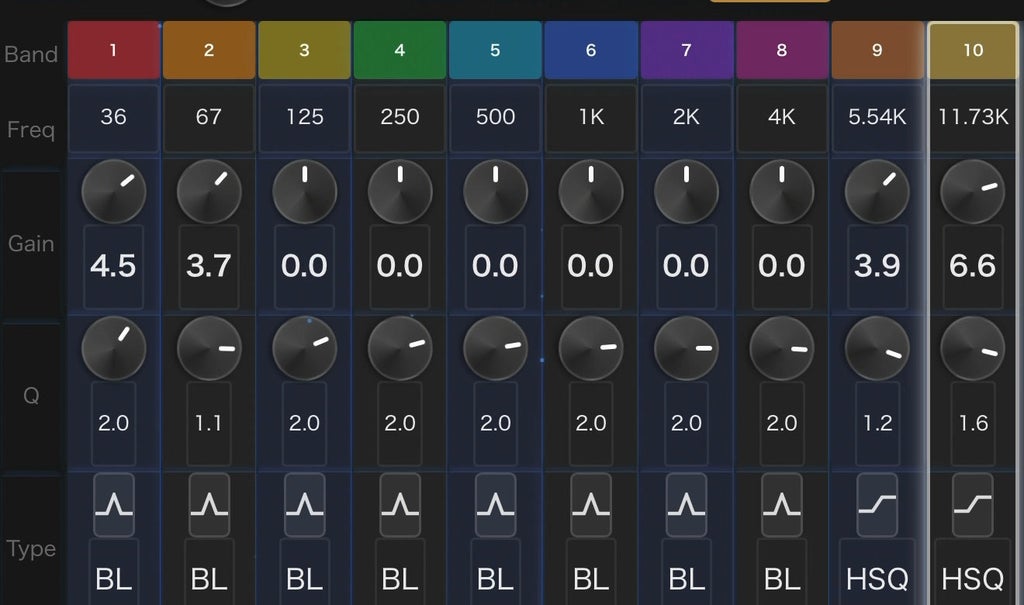
Task: Click the bell filter icon for band 2
Action: (x=209, y=504)
